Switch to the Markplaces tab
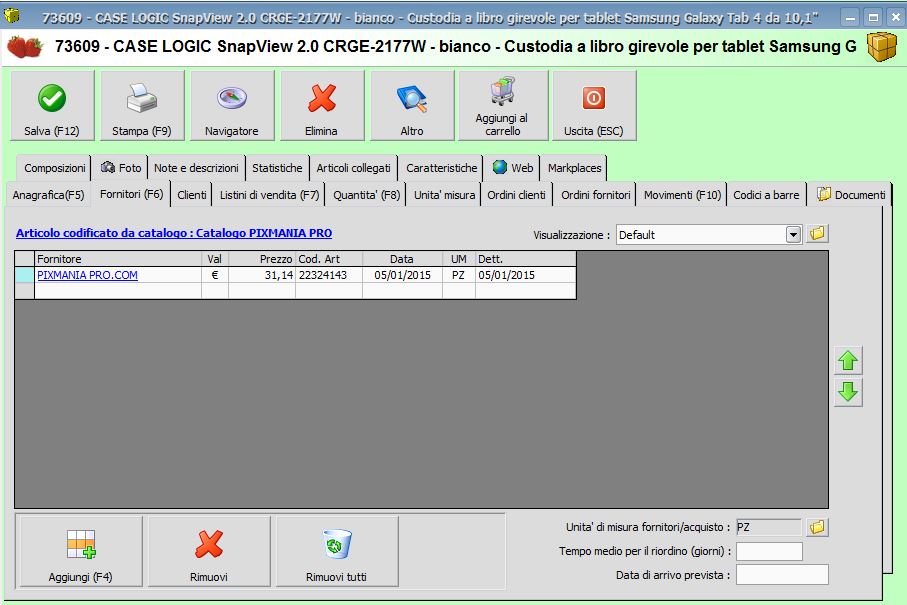 coord(574,168)
